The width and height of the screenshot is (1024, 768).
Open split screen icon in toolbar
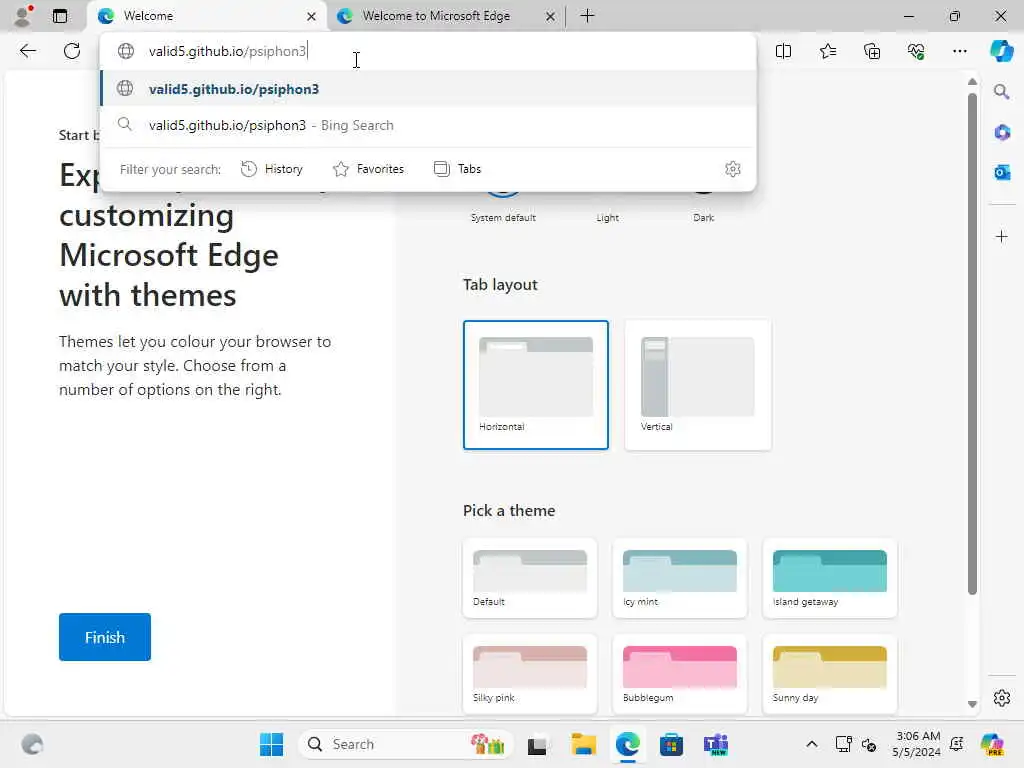click(x=783, y=51)
